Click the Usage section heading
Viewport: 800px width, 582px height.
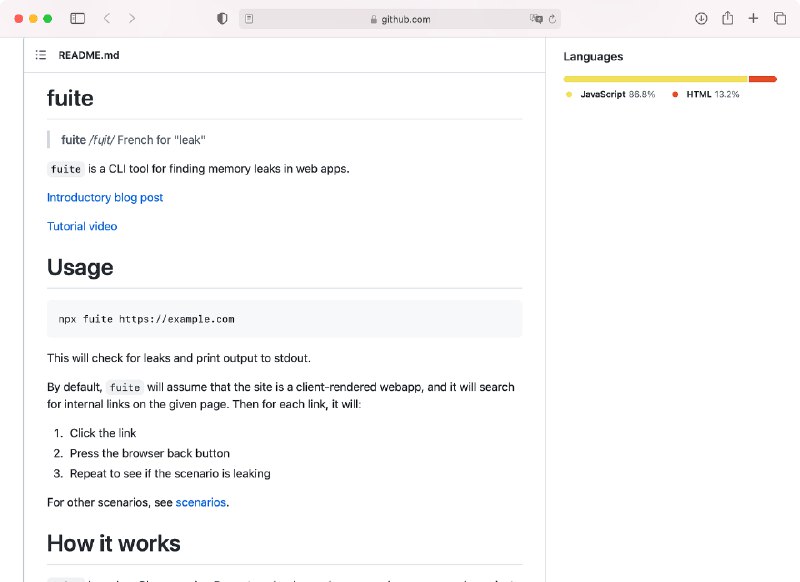pyautogui.click(x=80, y=267)
